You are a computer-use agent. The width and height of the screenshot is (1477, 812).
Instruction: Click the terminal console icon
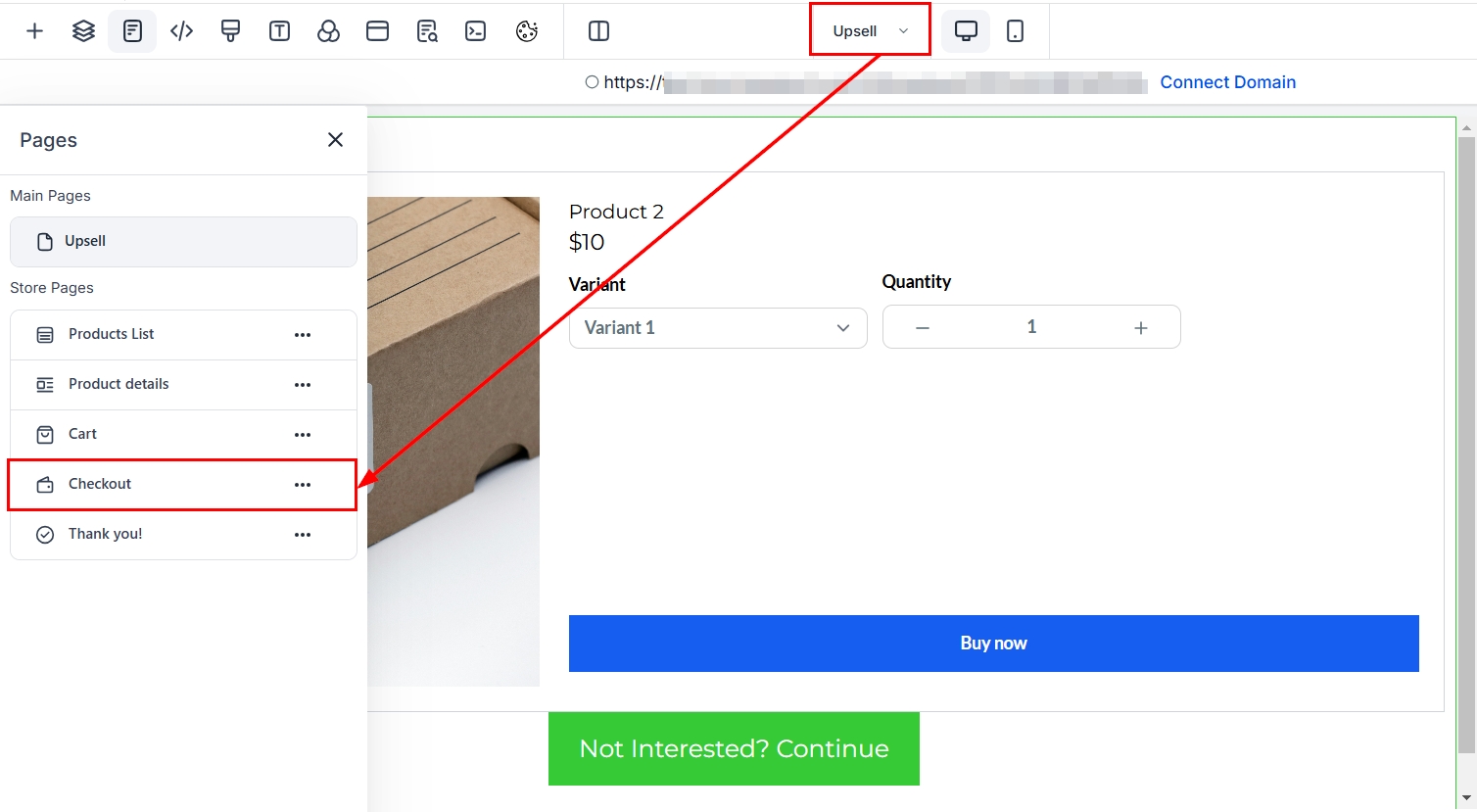coord(475,31)
